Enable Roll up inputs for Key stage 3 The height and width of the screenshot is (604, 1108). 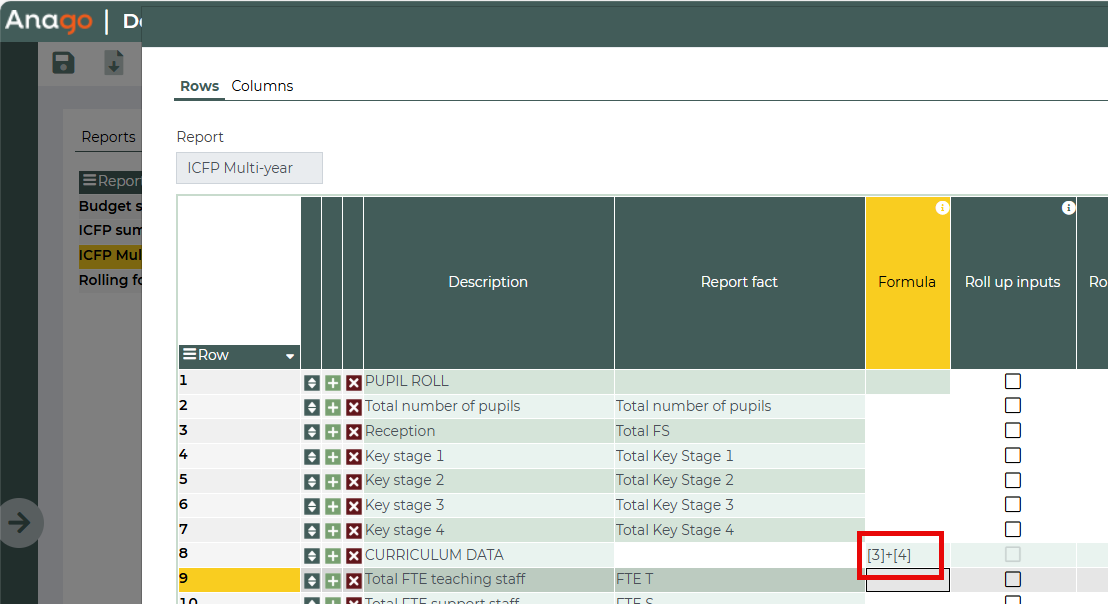click(x=1013, y=505)
